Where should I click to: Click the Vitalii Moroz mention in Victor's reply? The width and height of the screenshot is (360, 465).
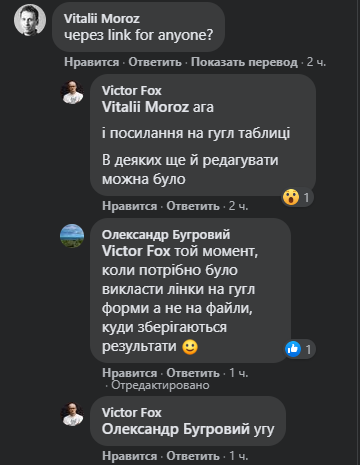(145, 107)
